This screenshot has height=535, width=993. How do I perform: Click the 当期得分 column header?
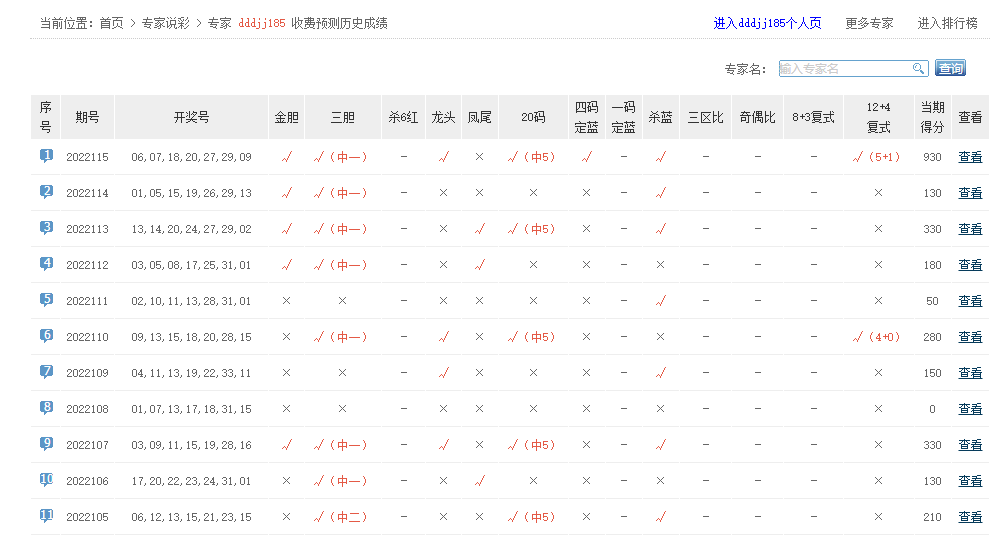(932, 117)
